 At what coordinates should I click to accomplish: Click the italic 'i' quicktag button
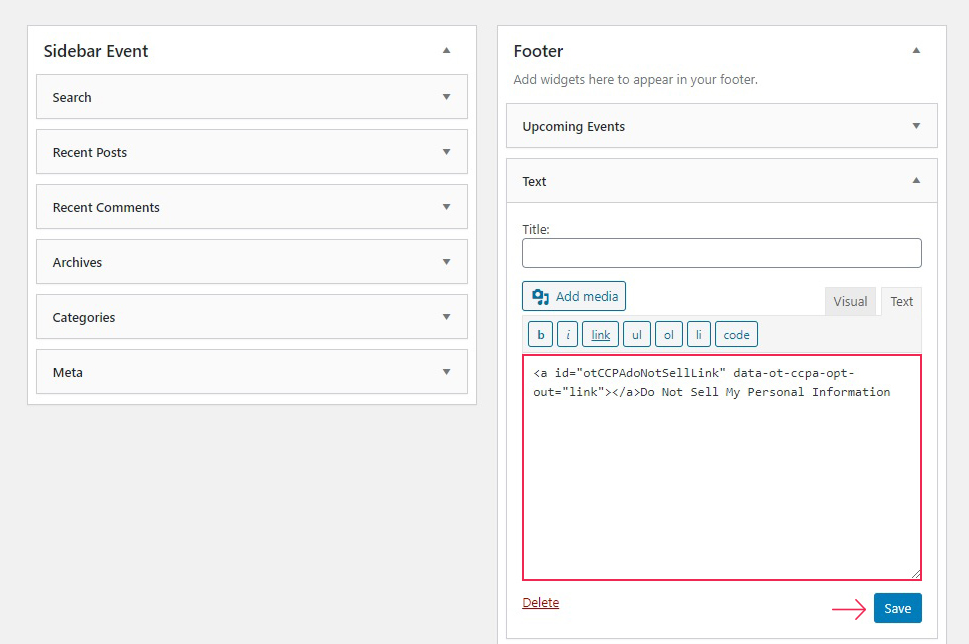pos(567,334)
